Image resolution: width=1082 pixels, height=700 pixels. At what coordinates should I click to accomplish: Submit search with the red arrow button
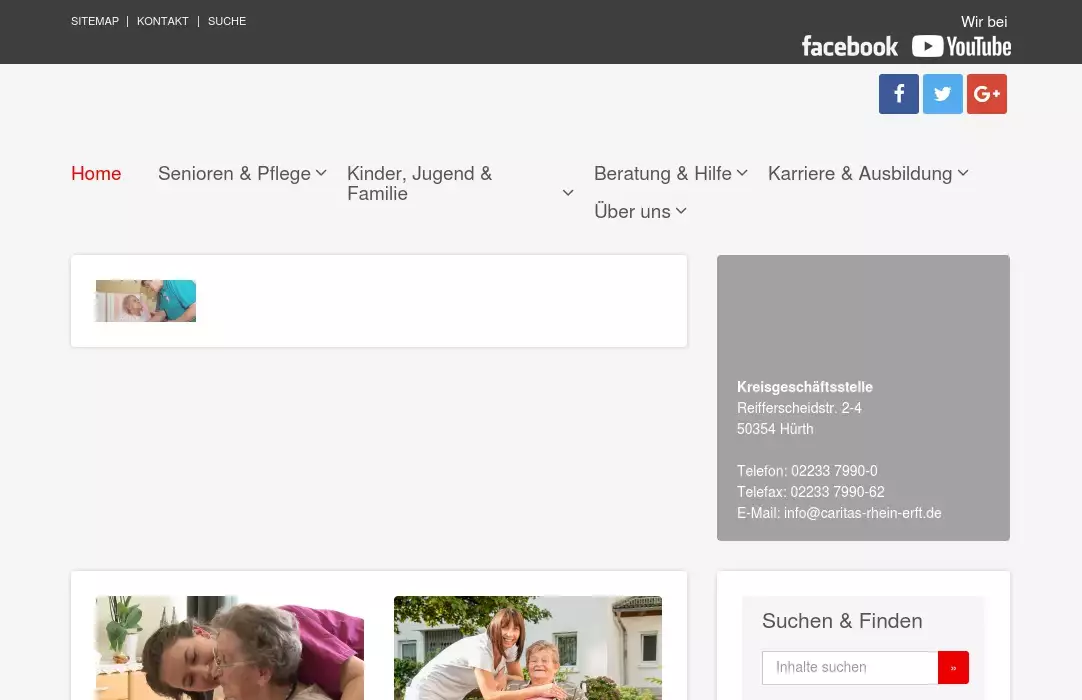[953, 668]
